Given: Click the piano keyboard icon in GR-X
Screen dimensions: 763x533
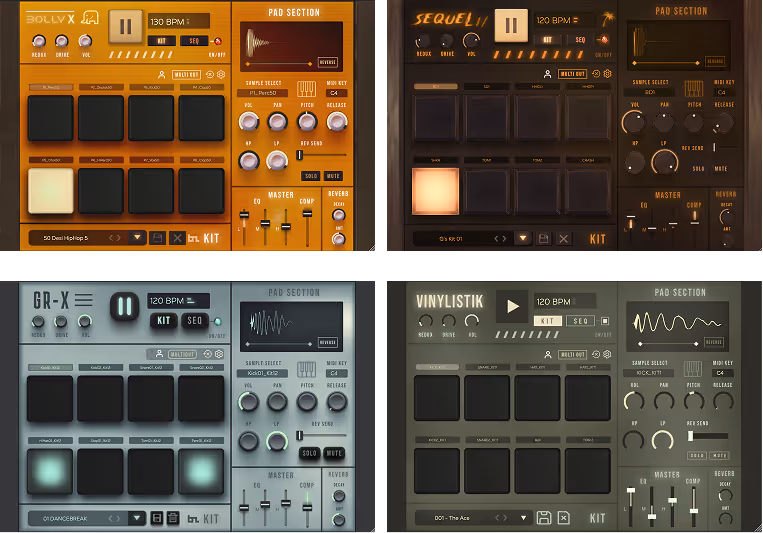Looking at the screenshot, I should [307, 369].
